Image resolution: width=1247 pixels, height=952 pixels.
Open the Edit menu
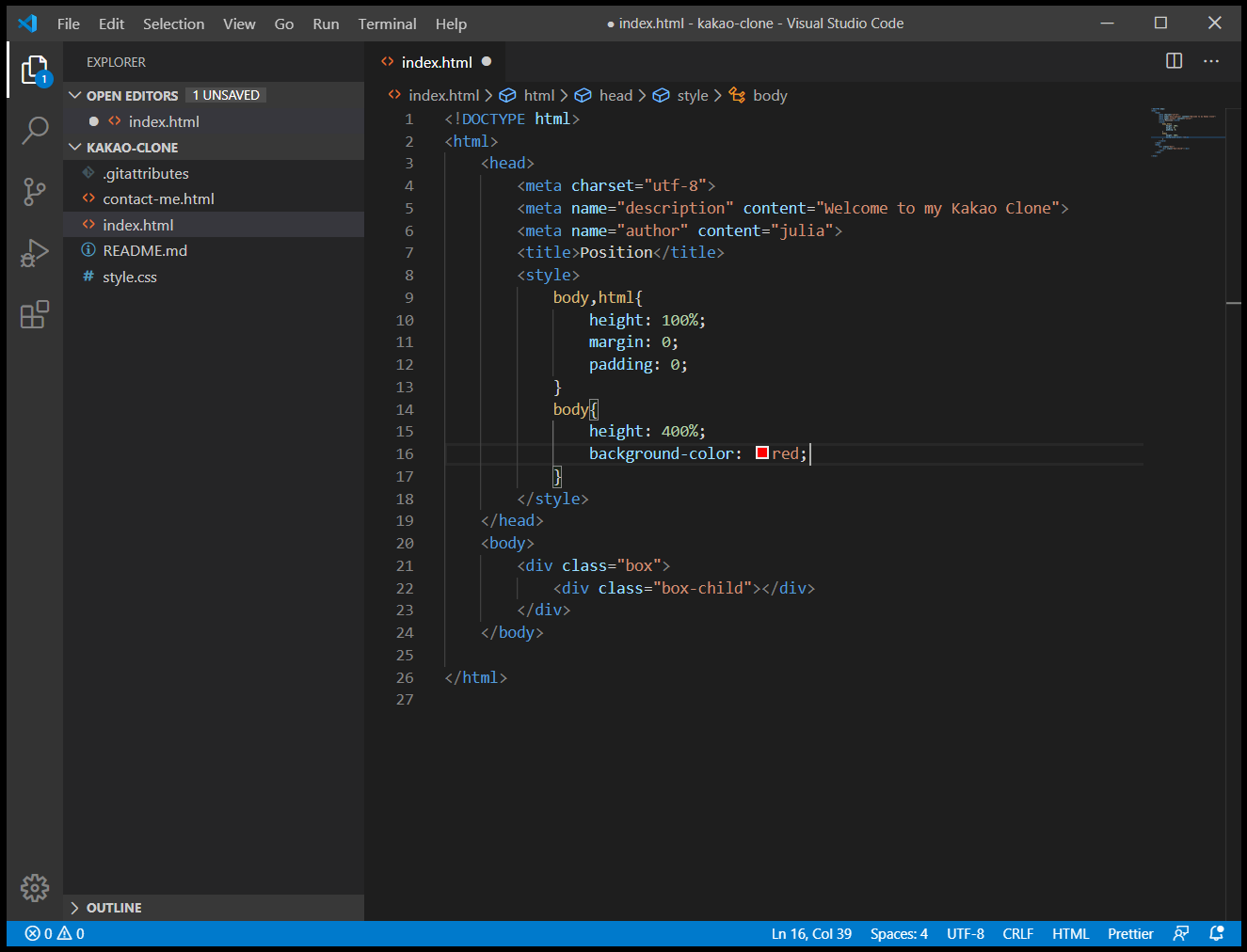(x=111, y=24)
